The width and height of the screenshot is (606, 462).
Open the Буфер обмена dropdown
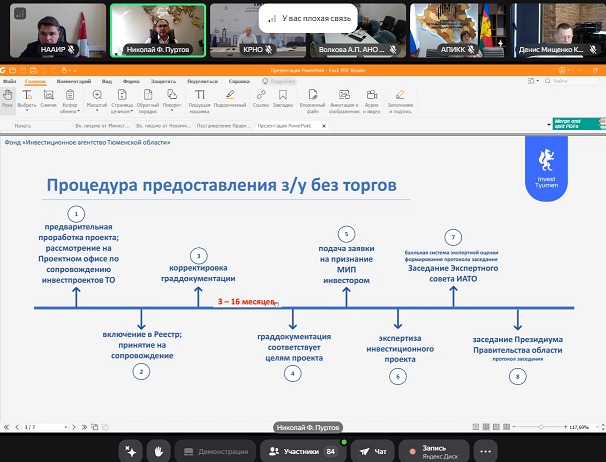(70, 98)
